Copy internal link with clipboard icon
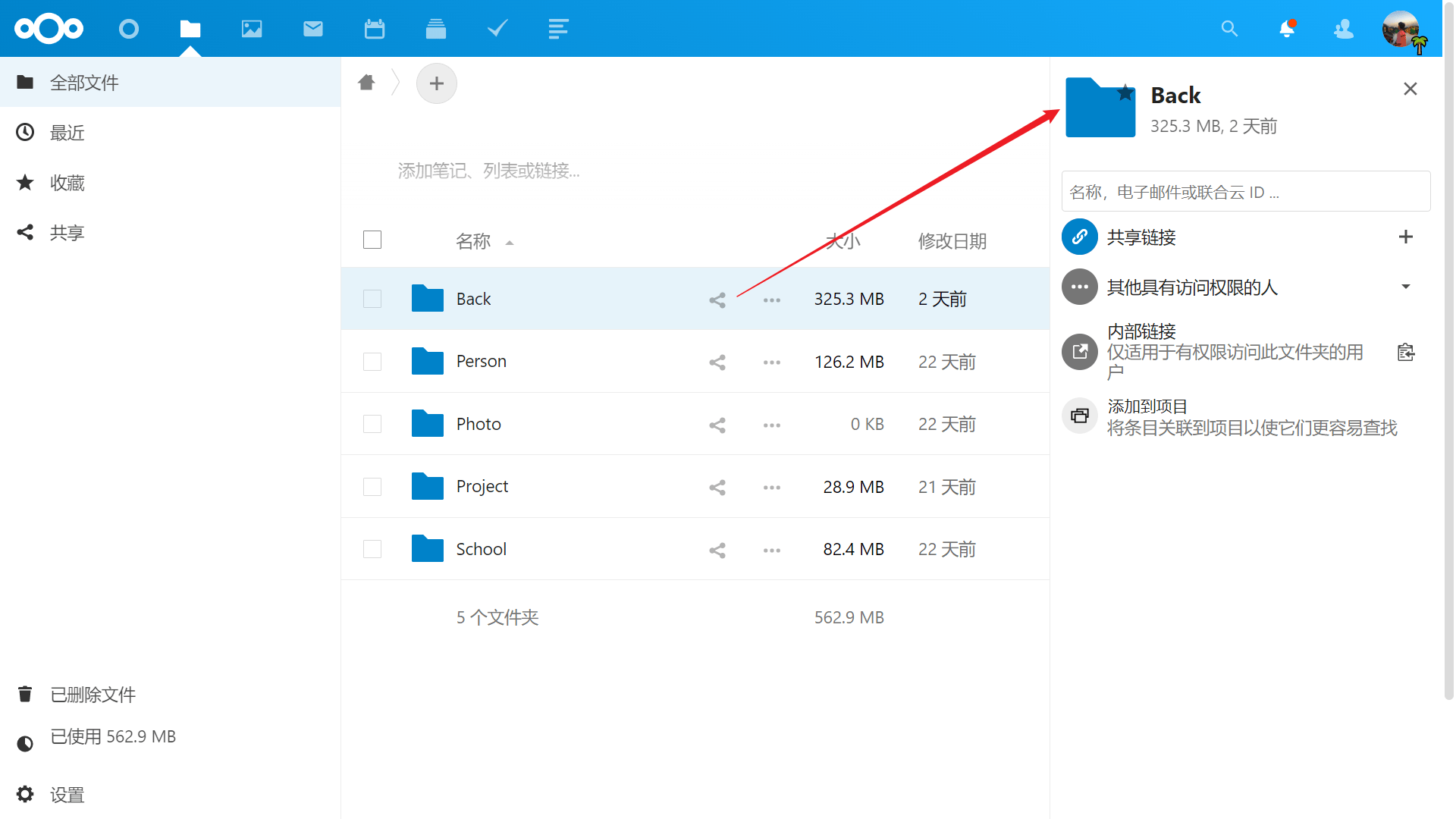 click(x=1406, y=352)
